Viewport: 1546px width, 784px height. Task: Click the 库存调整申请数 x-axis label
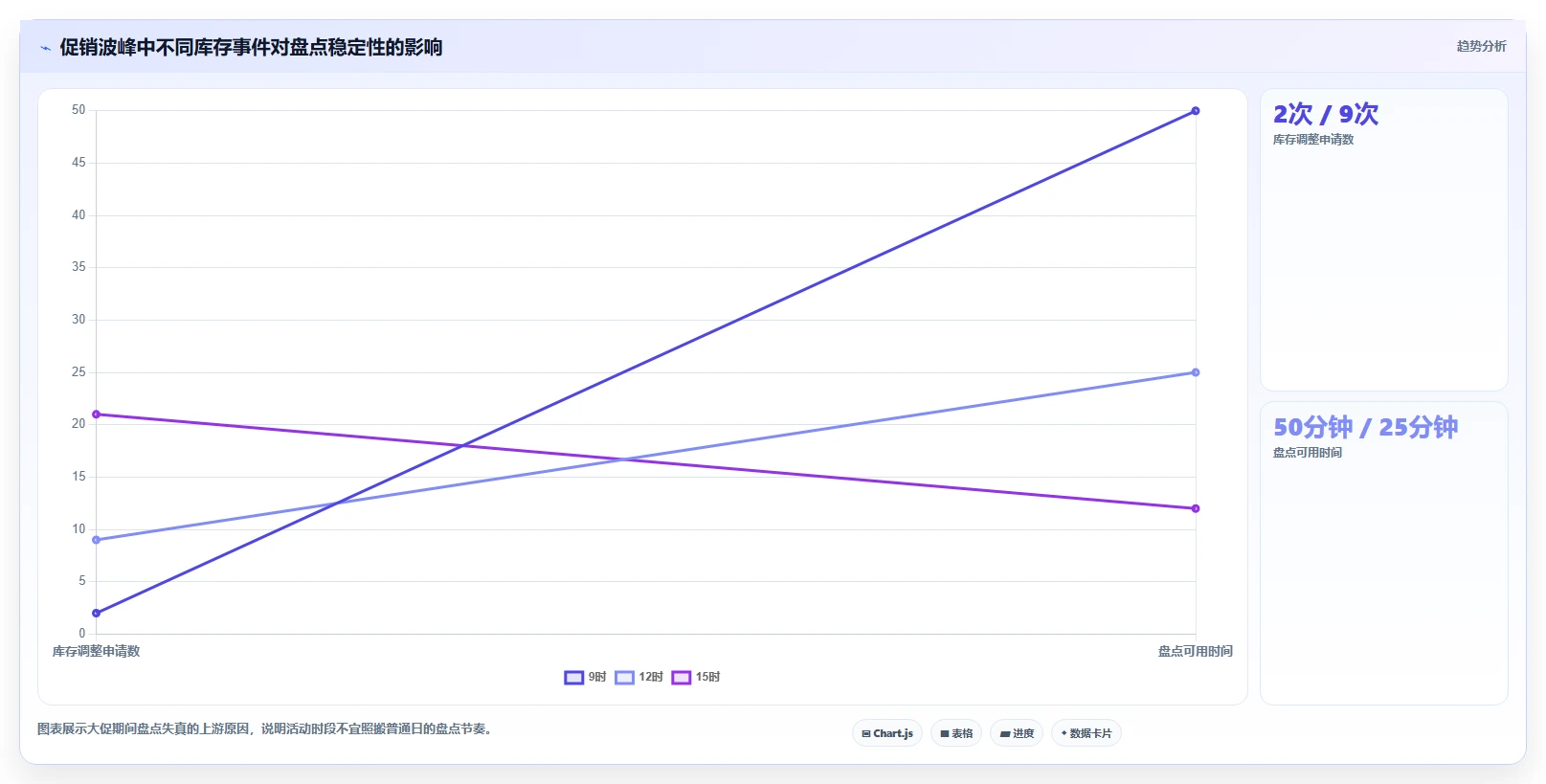point(96,651)
